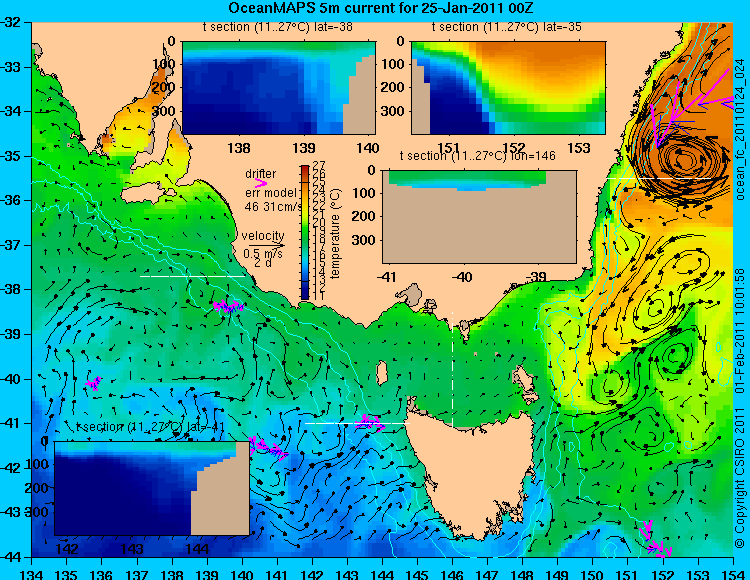Select the 'err model' legend text
Viewport: 750px width, 580px height.
[x=270, y=193]
